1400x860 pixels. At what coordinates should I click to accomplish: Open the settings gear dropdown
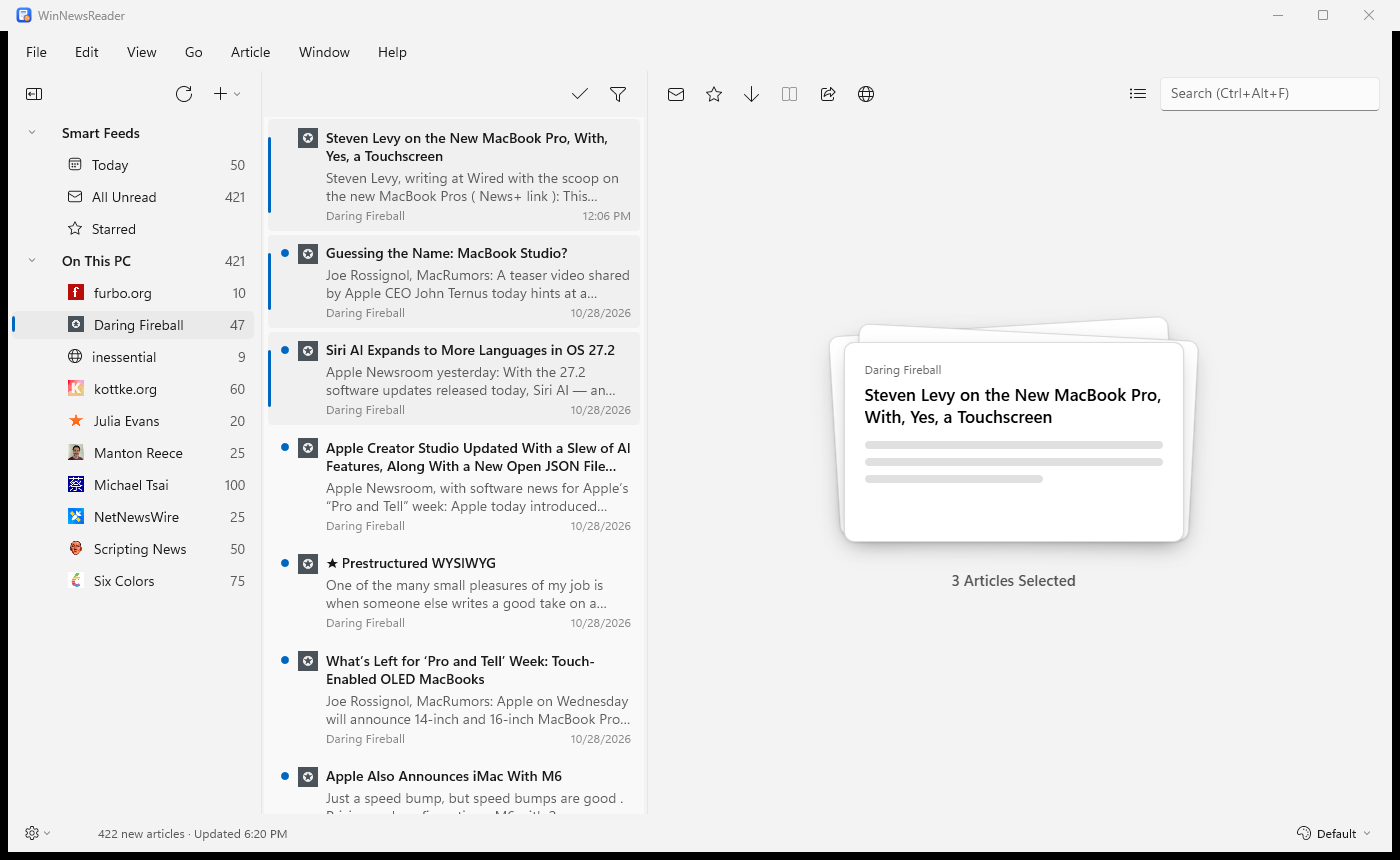38,833
